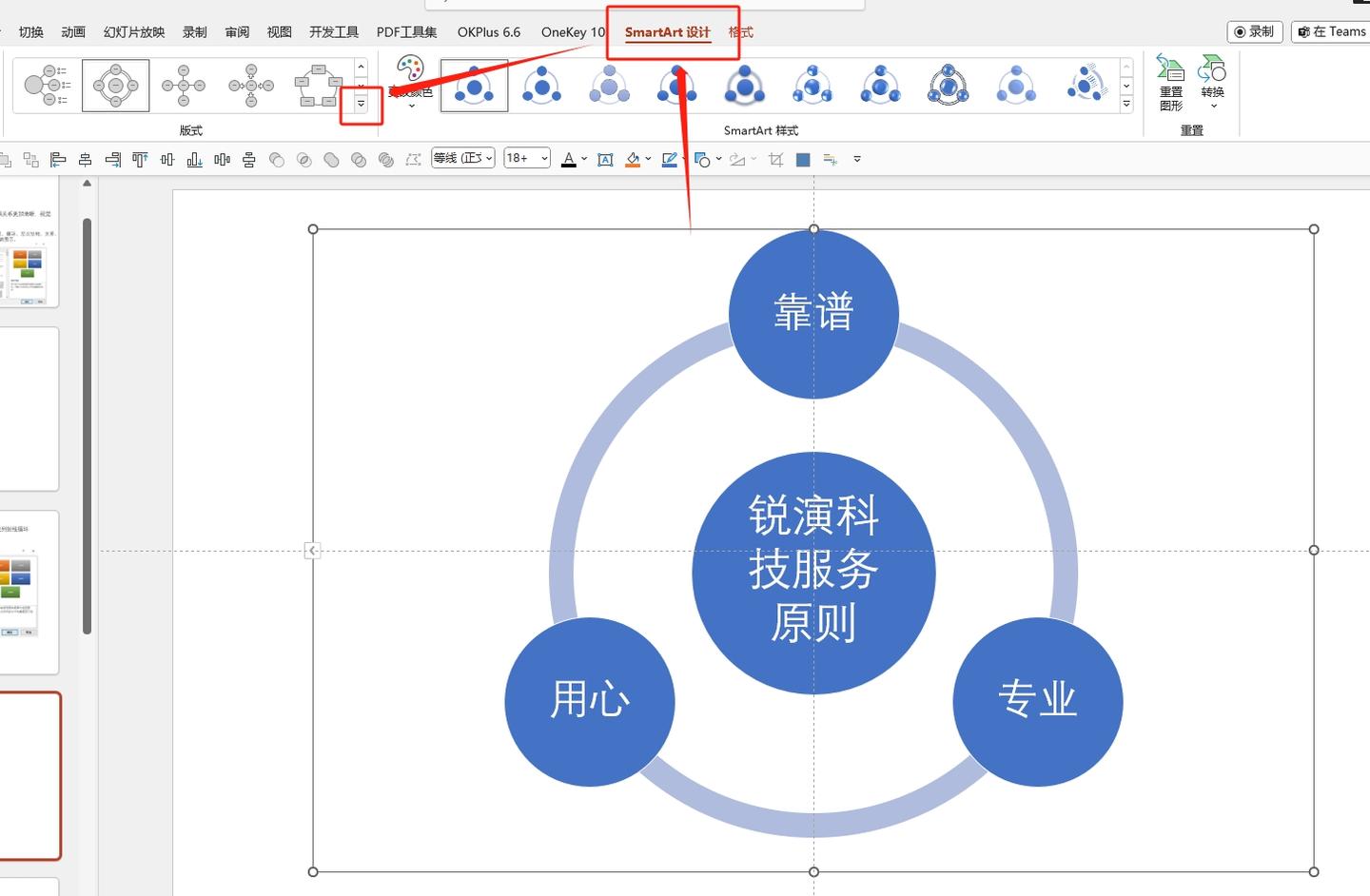Select the circular cycle layout in 版式 gallery
This screenshot has height=896, width=1370.
(116, 86)
